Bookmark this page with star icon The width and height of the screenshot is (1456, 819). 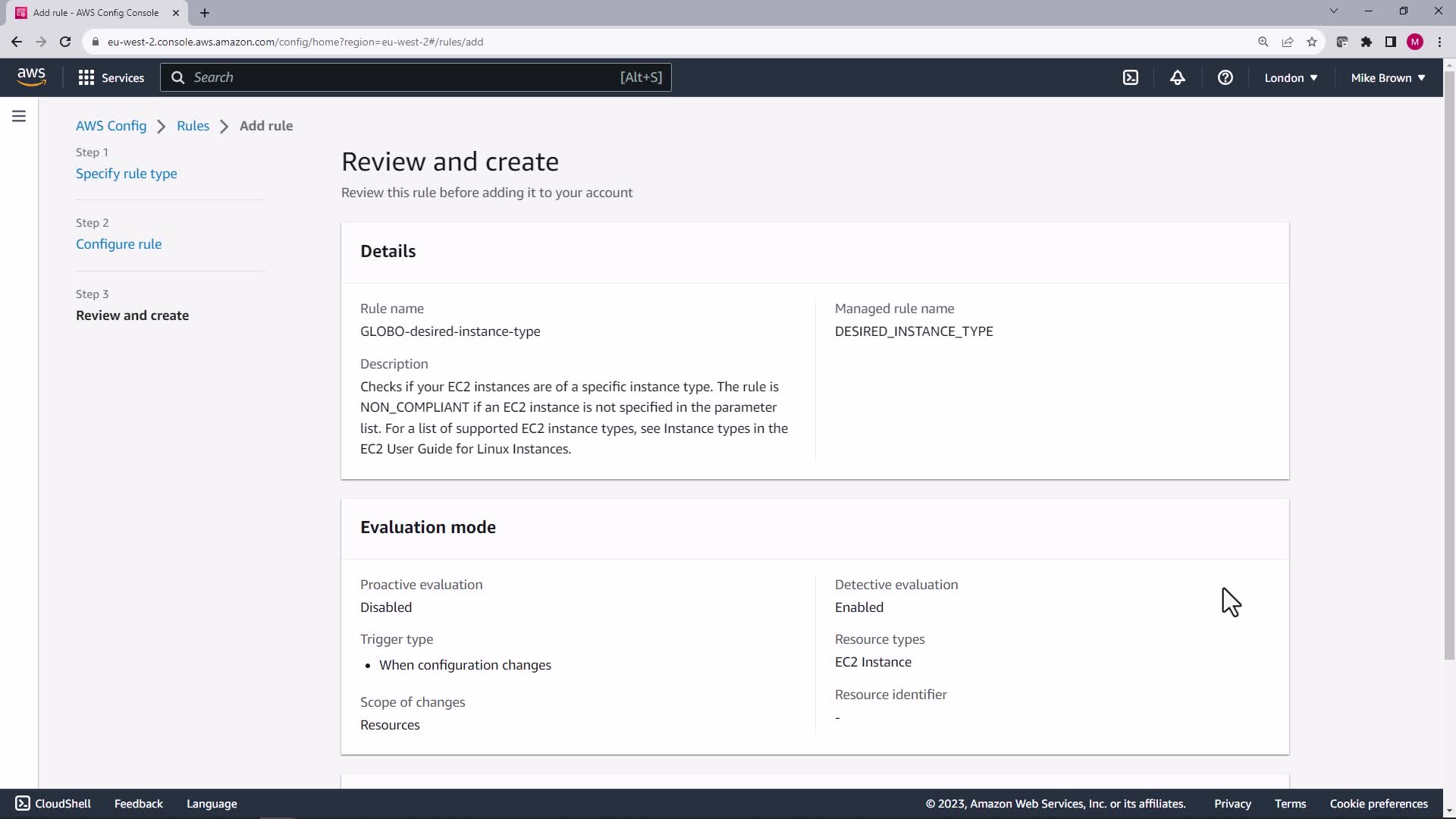(1312, 42)
